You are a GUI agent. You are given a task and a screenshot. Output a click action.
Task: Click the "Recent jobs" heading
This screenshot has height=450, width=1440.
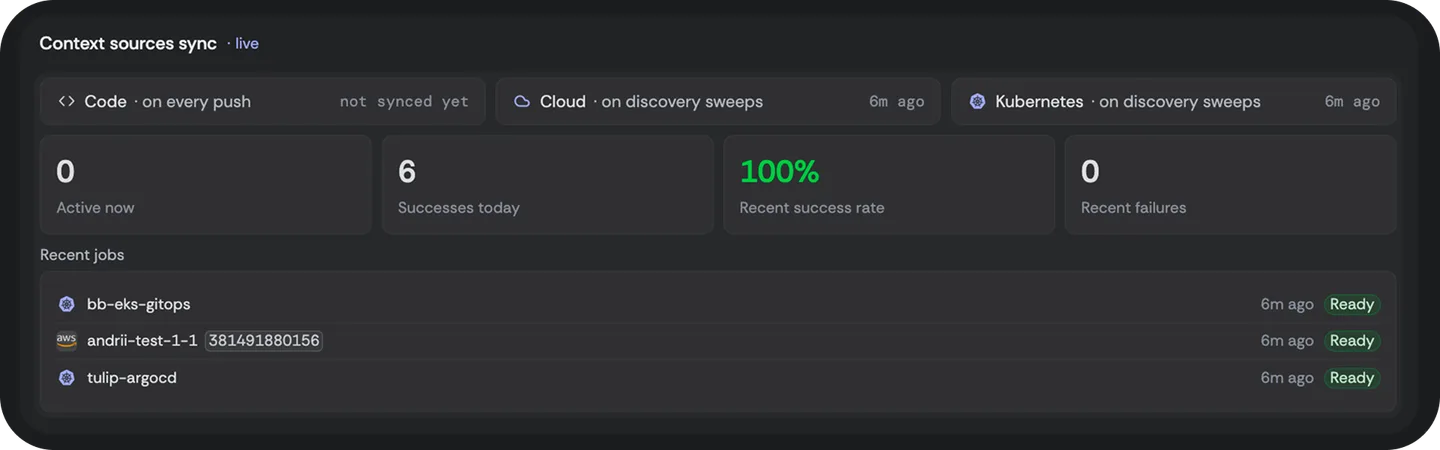[82, 255]
